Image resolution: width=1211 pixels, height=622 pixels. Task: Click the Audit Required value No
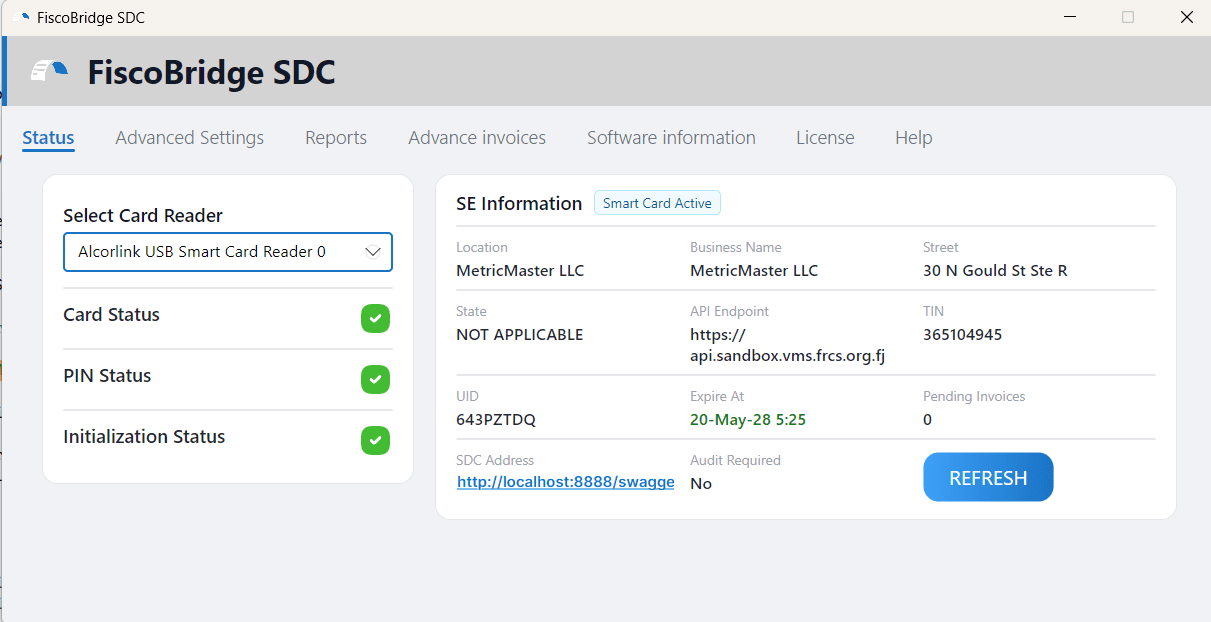click(701, 484)
